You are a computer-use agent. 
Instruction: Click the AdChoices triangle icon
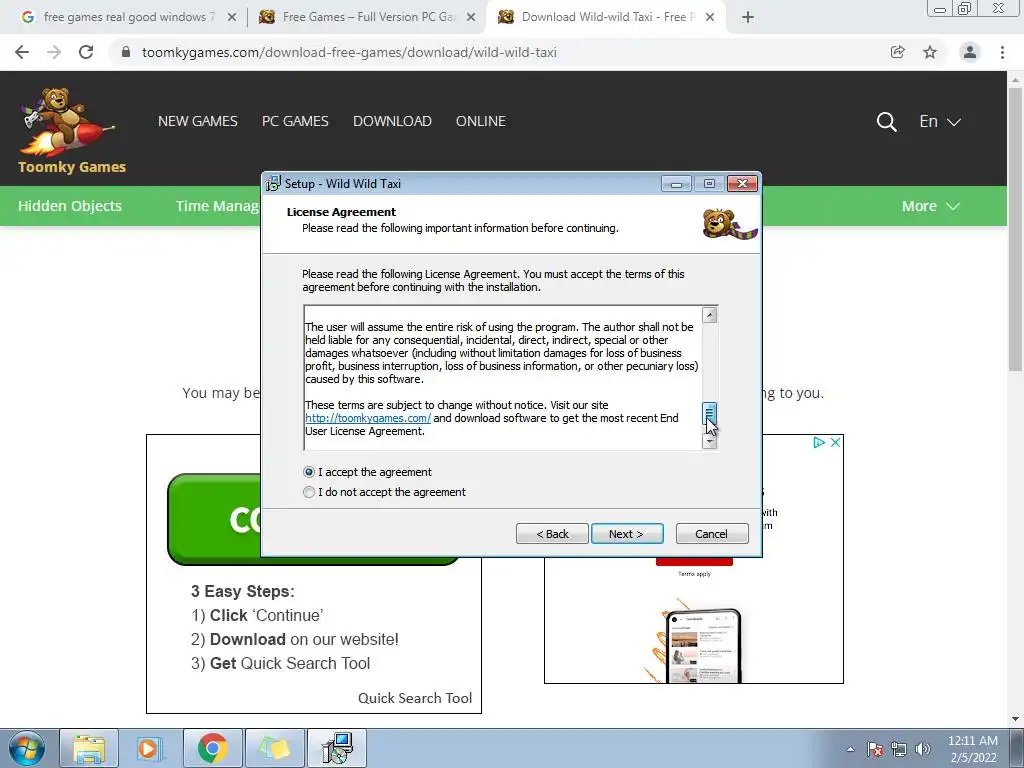click(818, 442)
